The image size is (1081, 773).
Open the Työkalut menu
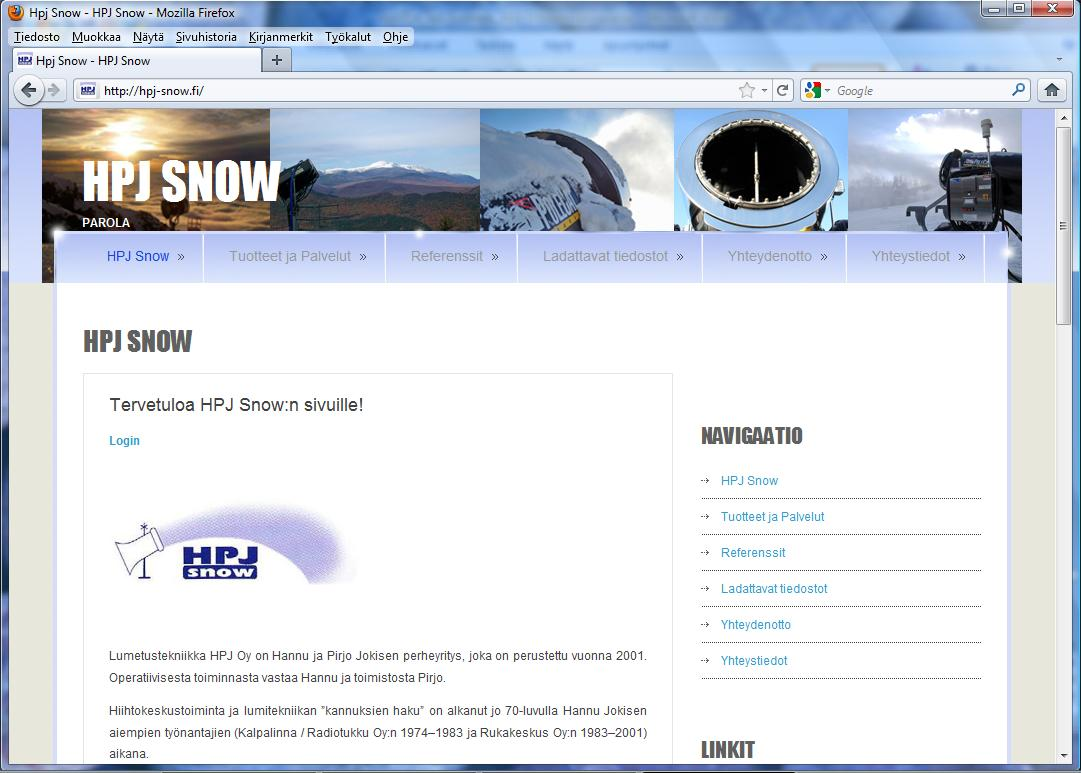tap(347, 37)
